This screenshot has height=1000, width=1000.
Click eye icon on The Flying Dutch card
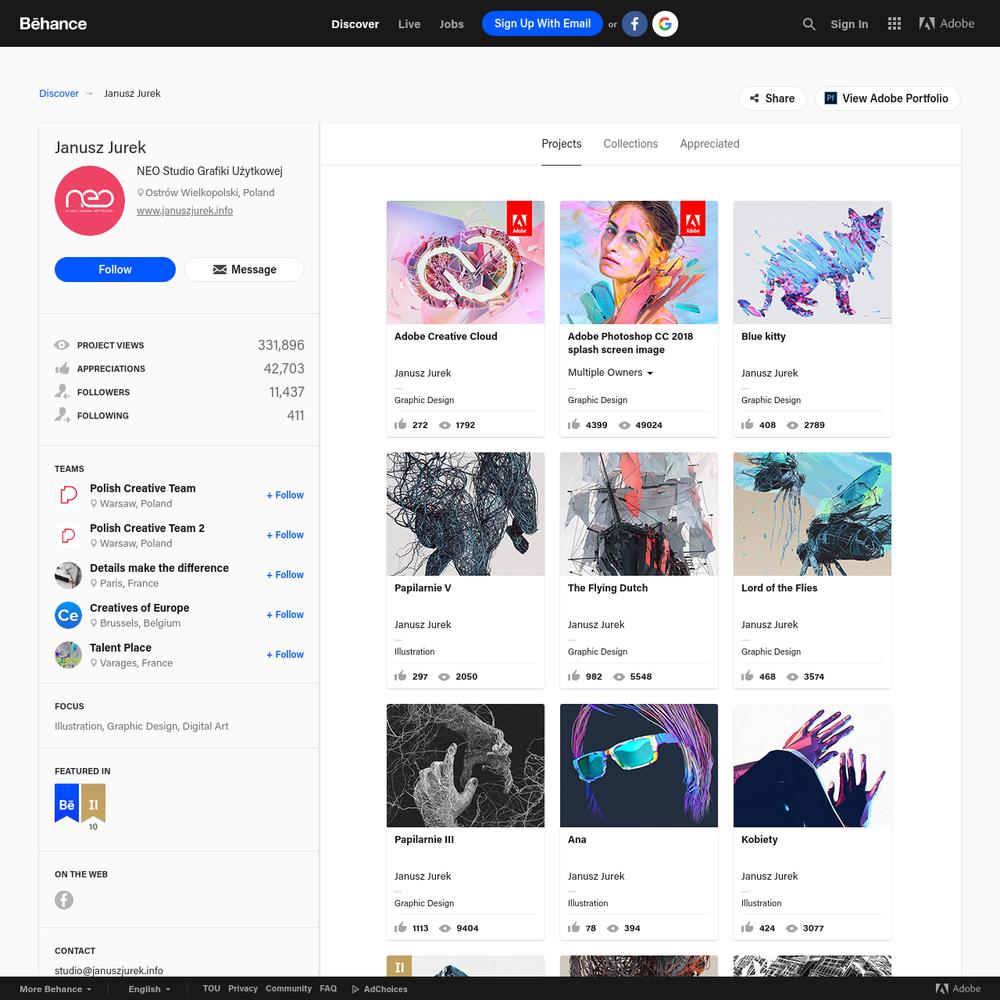click(x=619, y=677)
